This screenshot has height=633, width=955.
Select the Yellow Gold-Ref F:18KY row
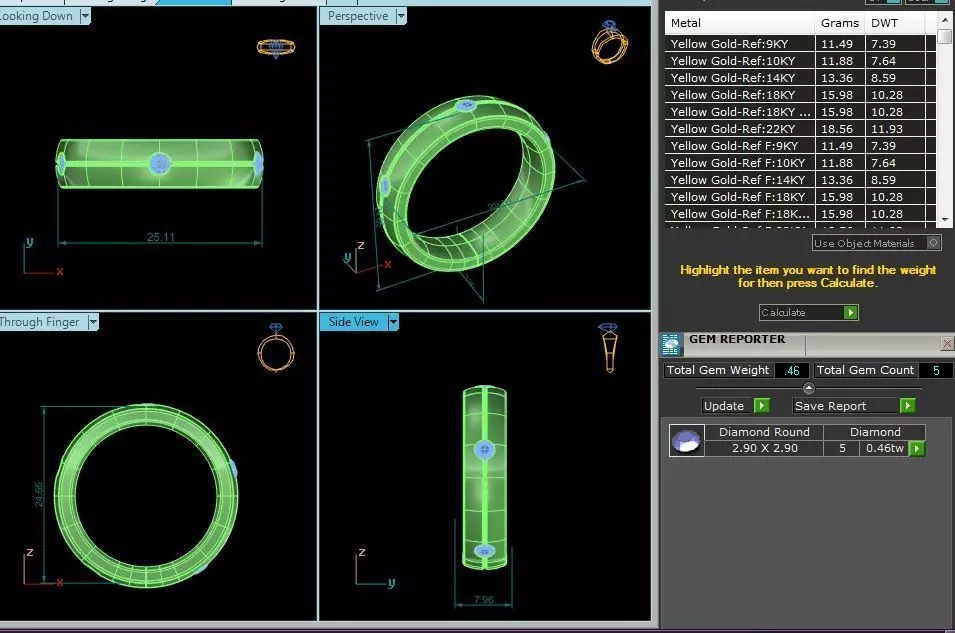coord(800,197)
